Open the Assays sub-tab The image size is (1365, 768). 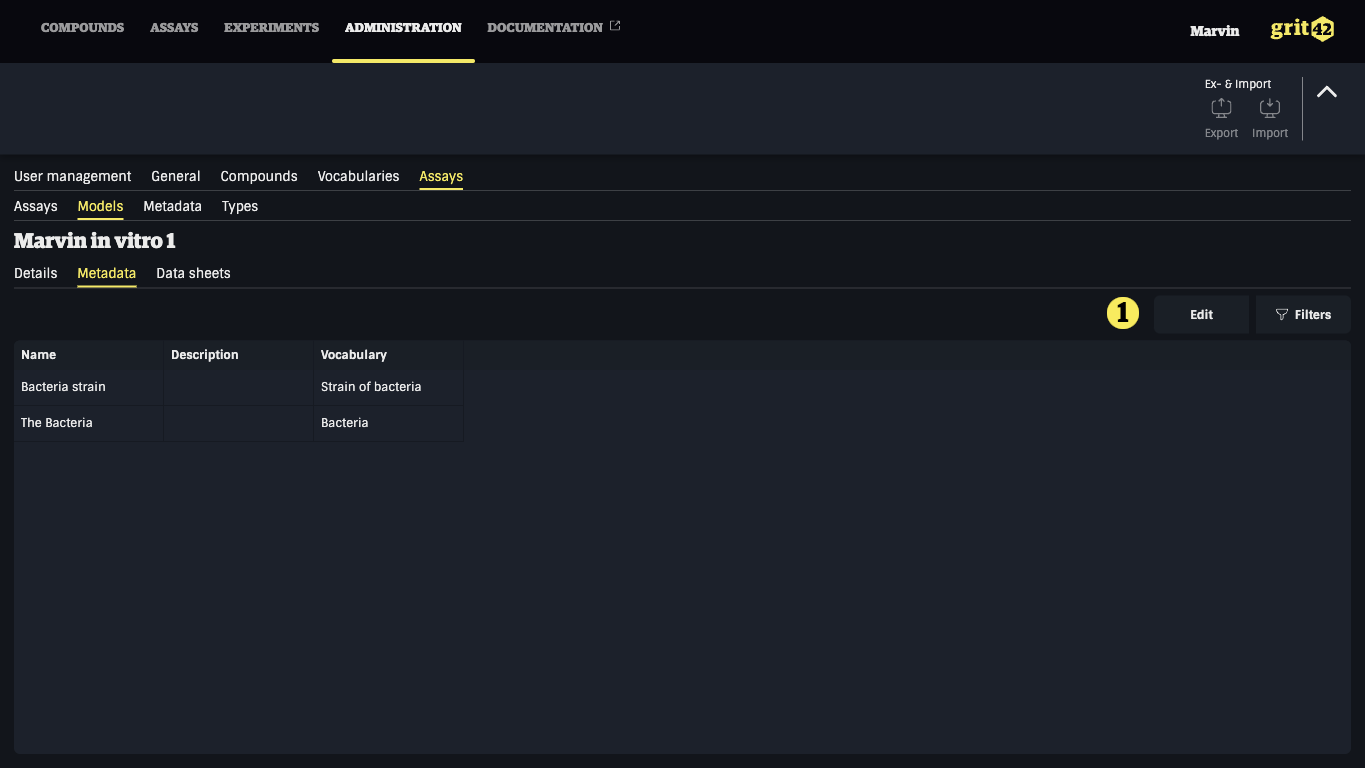tap(36, 206)
